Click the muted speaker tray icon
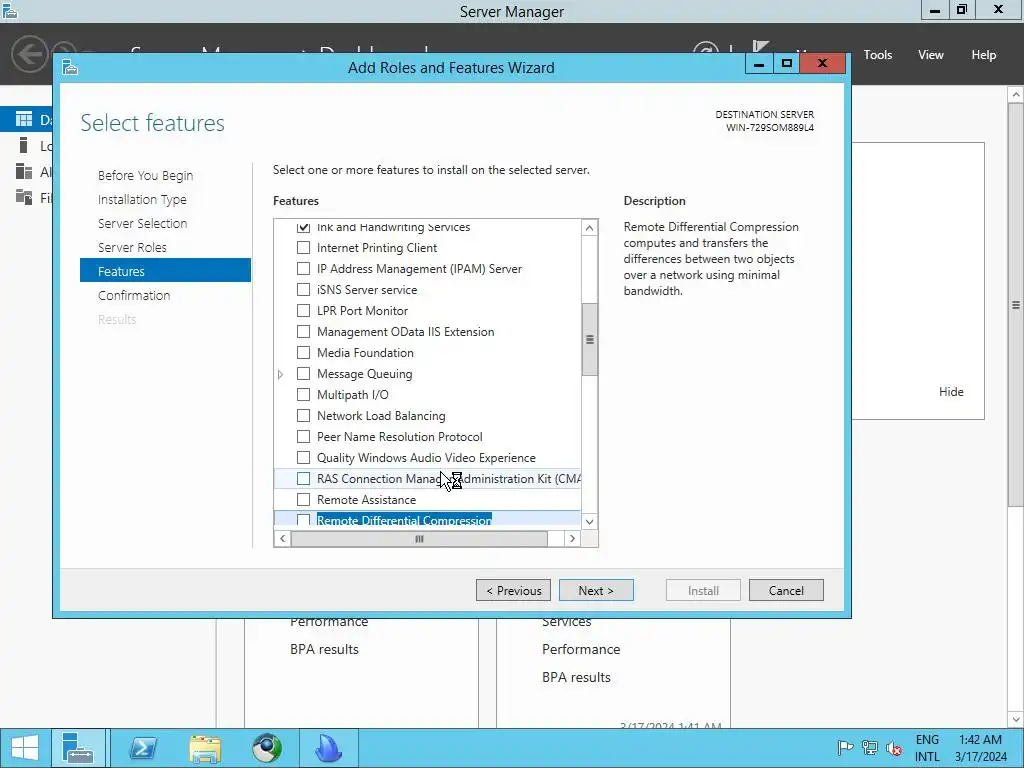This screenshot has height=768, width=1024. point(893,748)
